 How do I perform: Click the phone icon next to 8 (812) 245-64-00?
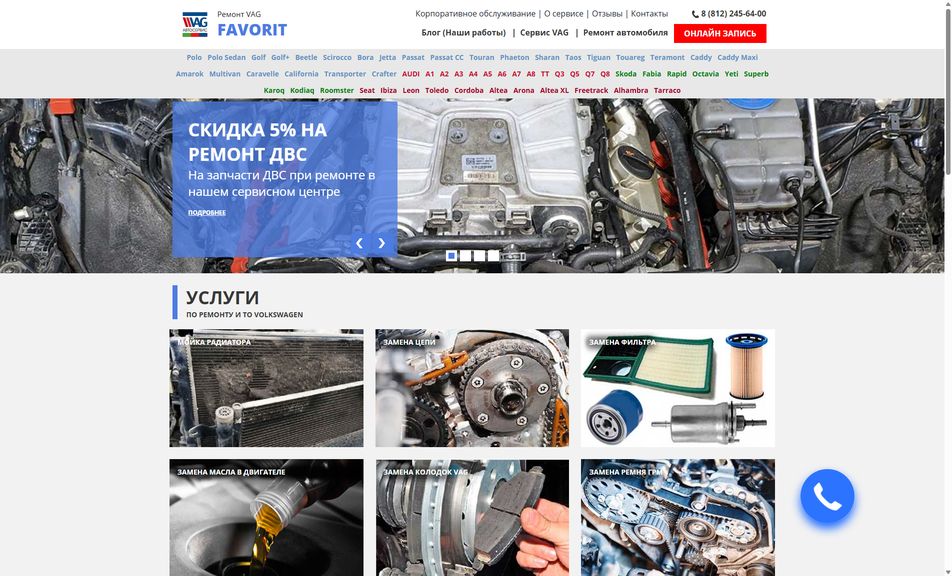(695, 14)
